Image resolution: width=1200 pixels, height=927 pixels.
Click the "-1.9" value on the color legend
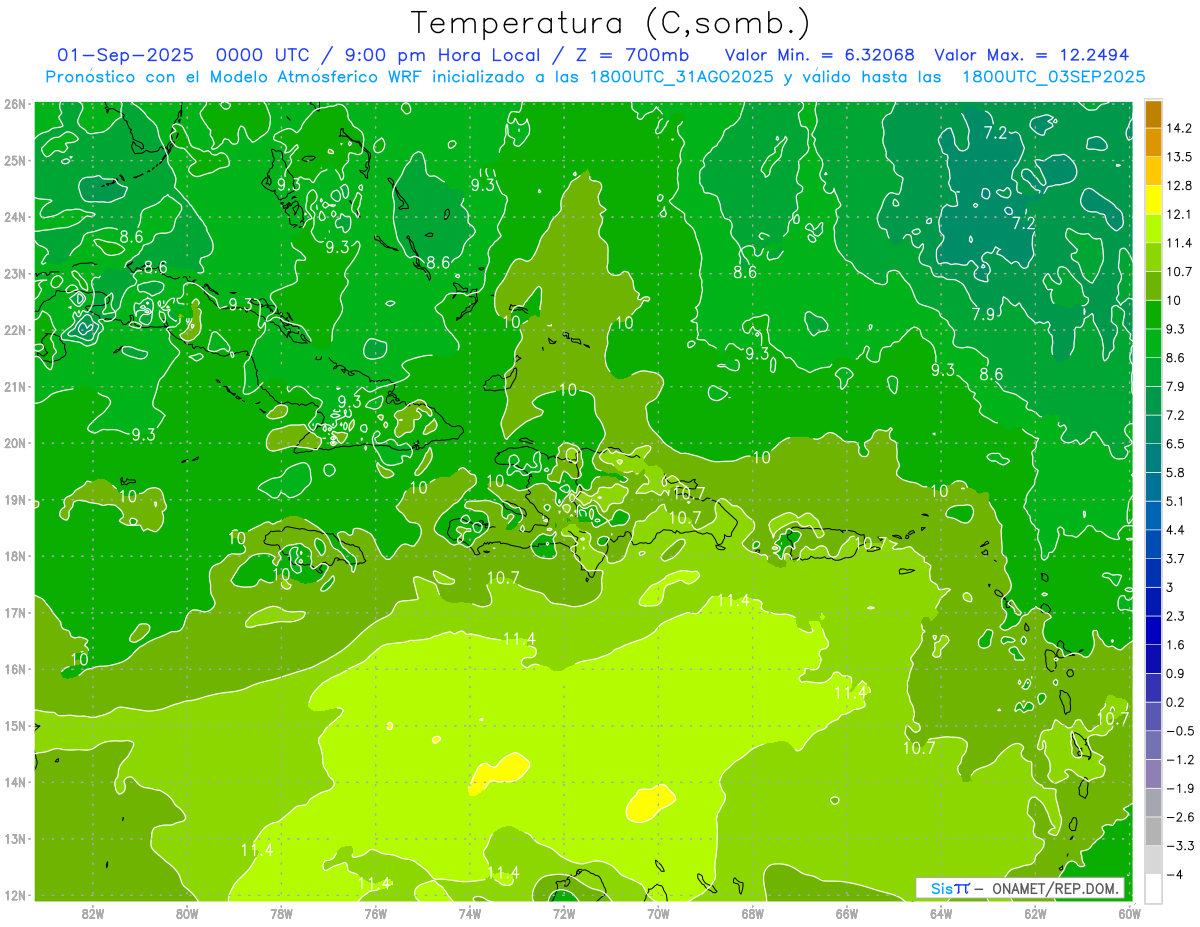click(x=1181, y=788)
